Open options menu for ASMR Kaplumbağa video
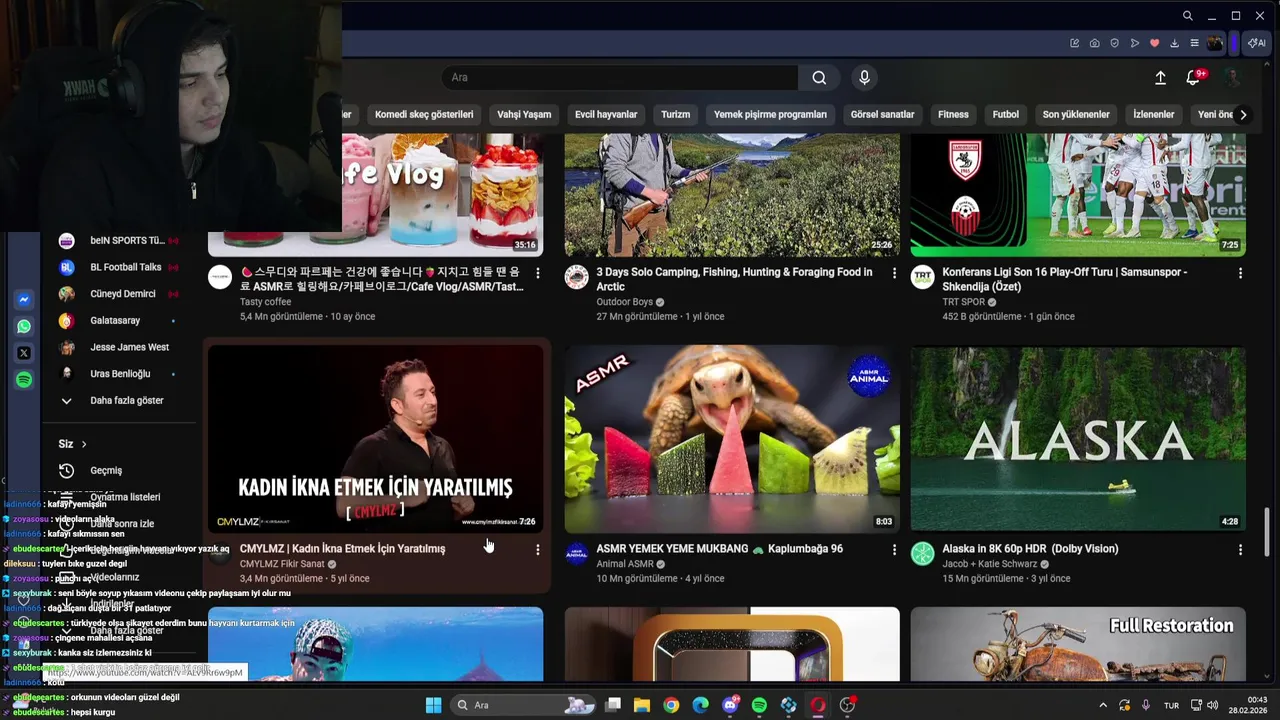Image resolution: width=1280 pixels, height=720 pixels. [894, 550]
